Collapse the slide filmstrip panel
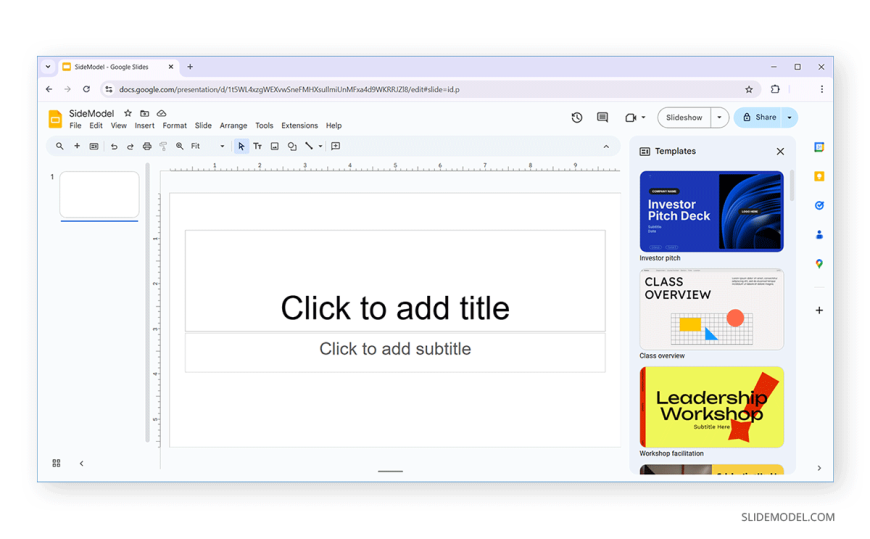 pyautogui.click(x=82, y=463)
